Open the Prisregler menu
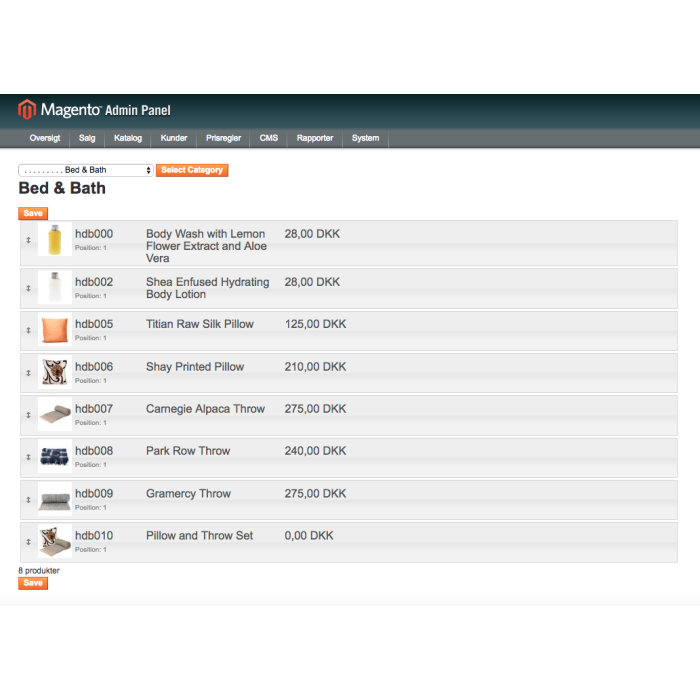 pyautogui.click(x=223, y=138)
